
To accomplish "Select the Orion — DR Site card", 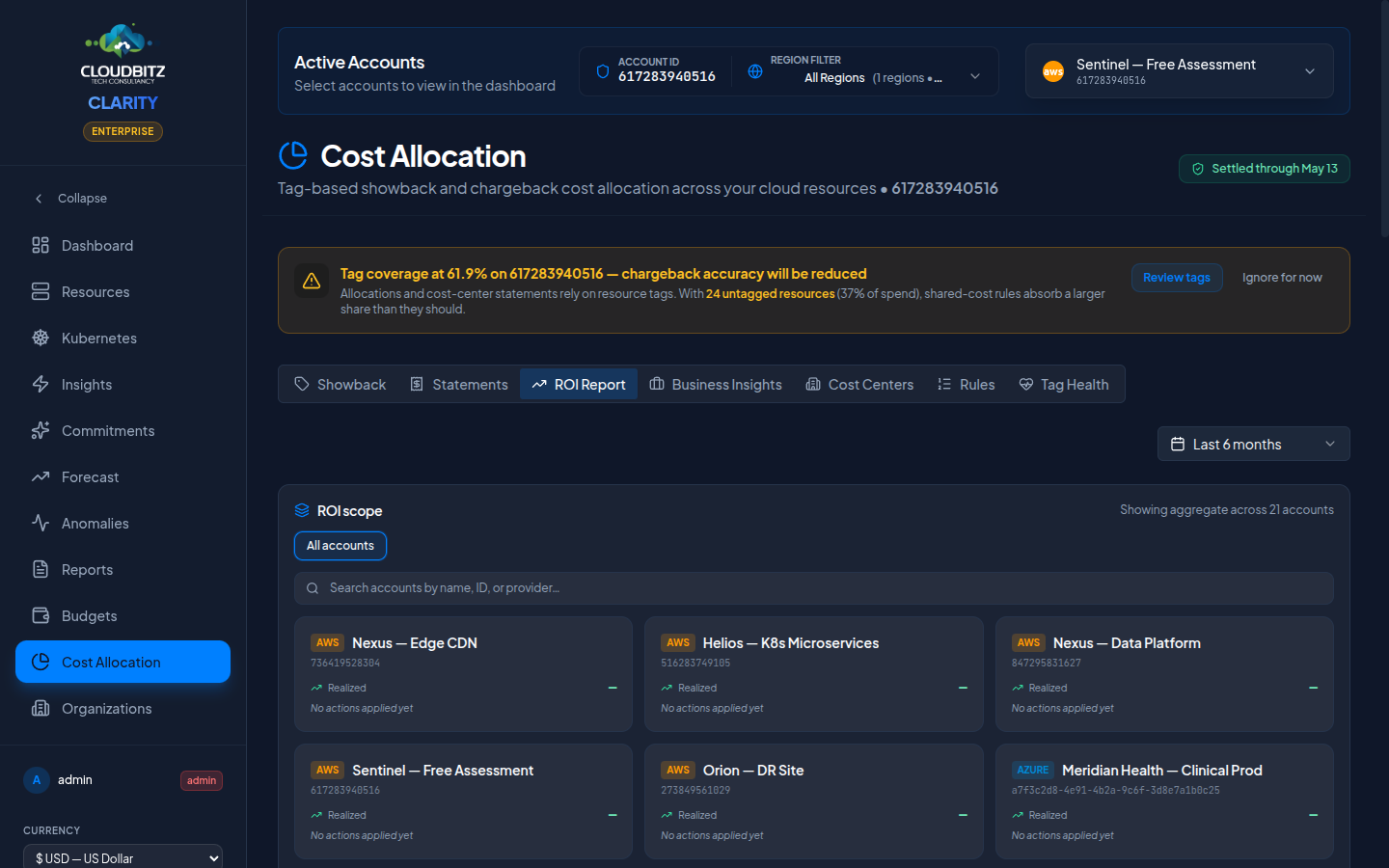I will (814, 801).
